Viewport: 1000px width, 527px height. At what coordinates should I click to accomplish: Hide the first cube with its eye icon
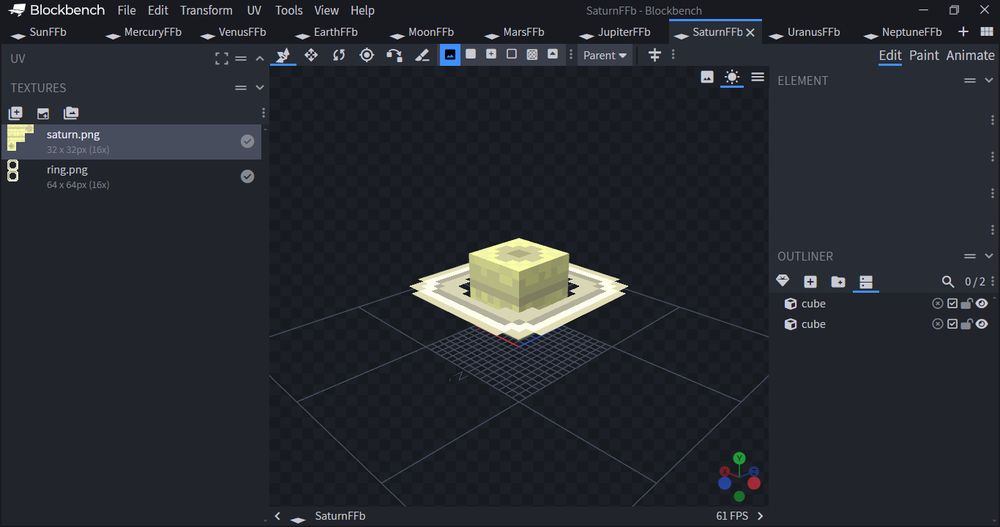[x=982, y=304]
